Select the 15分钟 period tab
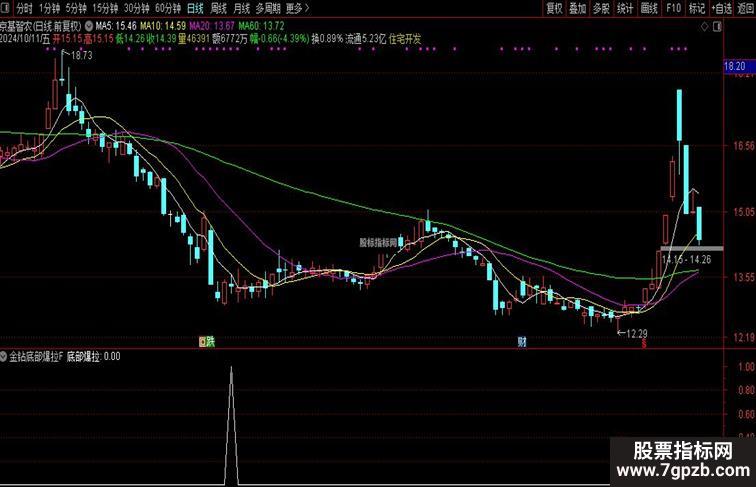This screenshot has width=756, height=487. pyautogui.click(x=105, y=8)
